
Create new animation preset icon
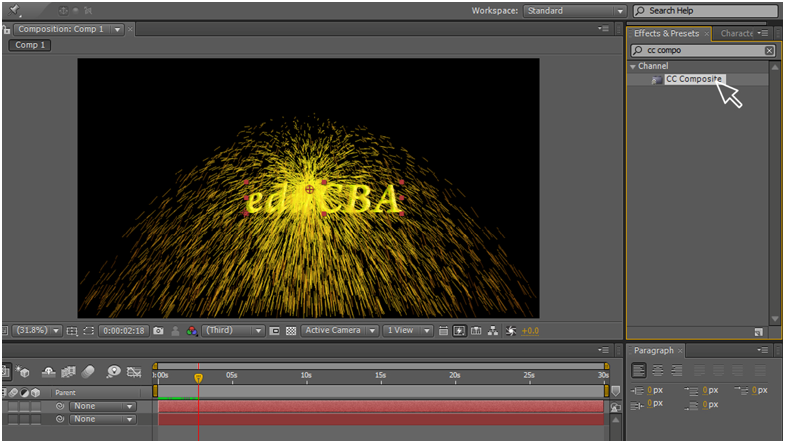click(758, 332)
